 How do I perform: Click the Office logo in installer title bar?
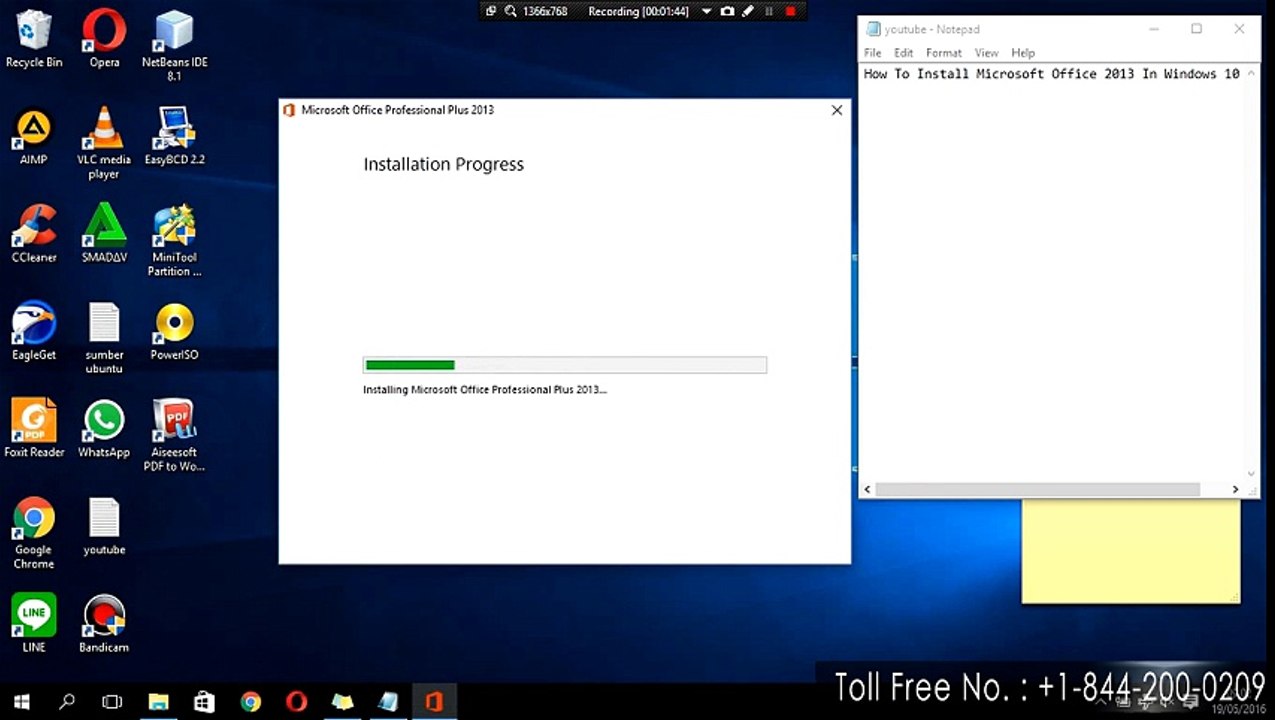[289, 110]
